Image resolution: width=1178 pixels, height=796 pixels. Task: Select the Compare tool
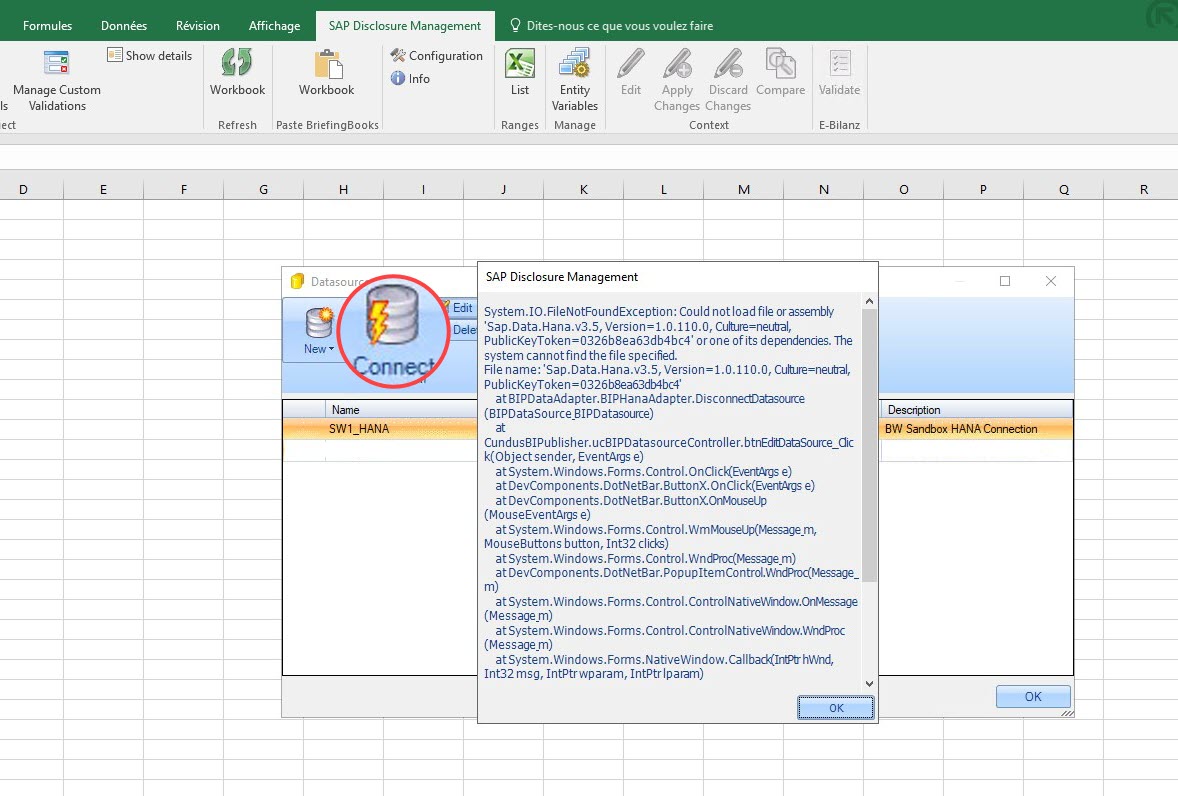pyautogui.click(x=781, y=73)
